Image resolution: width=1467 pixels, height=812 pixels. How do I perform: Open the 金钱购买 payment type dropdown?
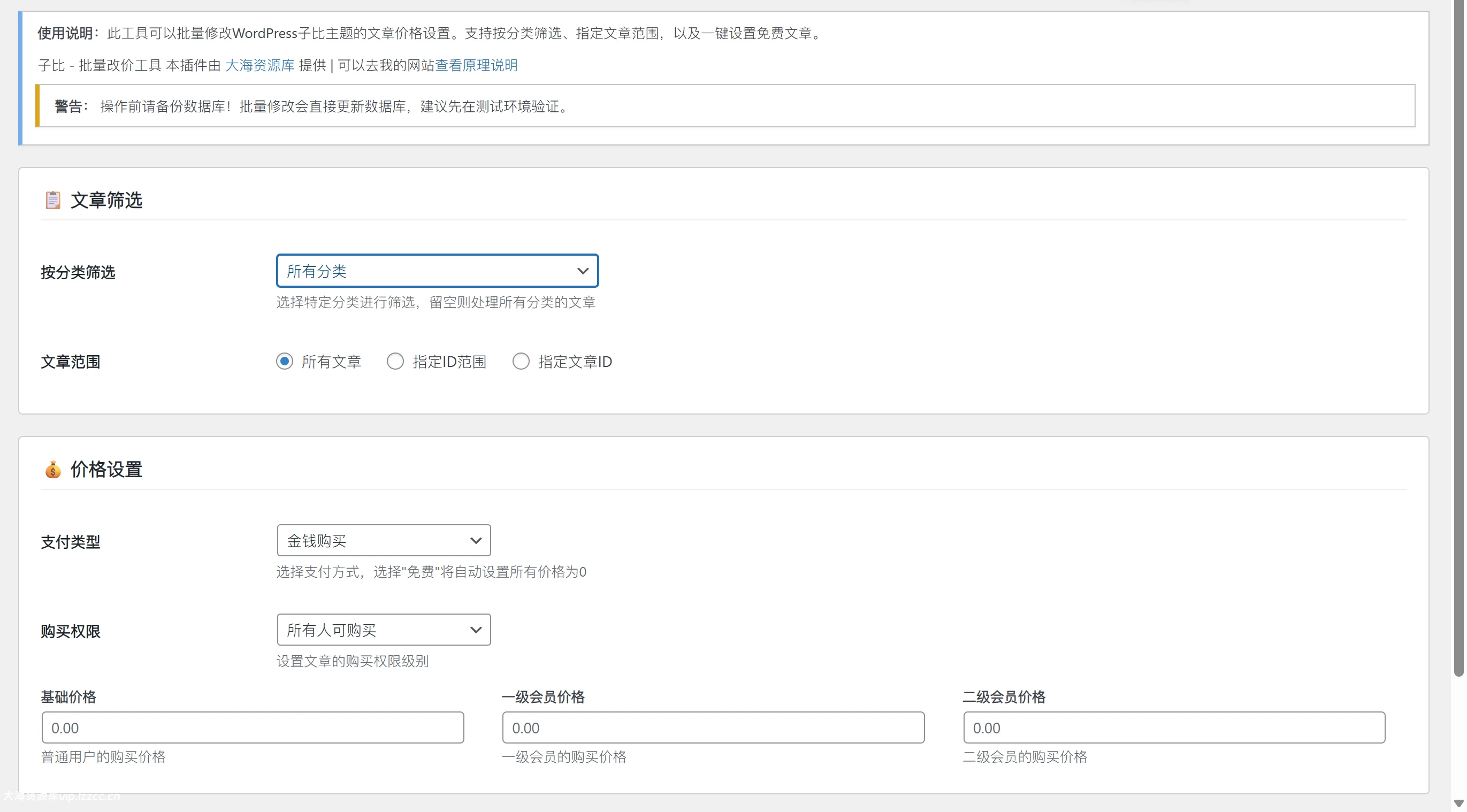point(383,540)
